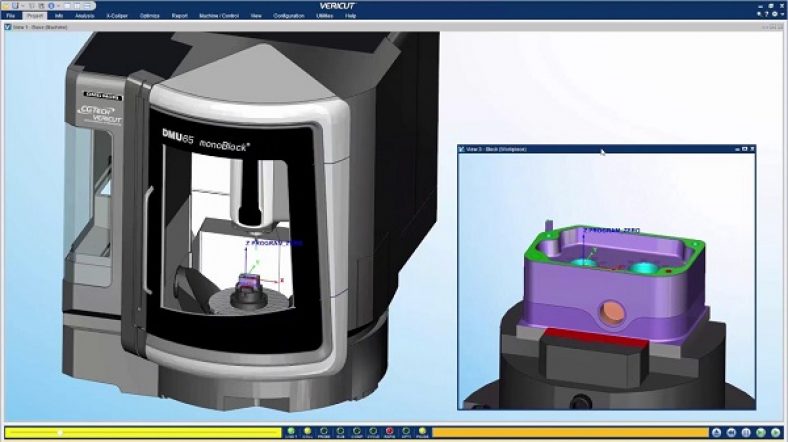Click the orange simulation progress bar
Image resolution: width=788 pixels, height=442 pixels.
coord(570,432)
